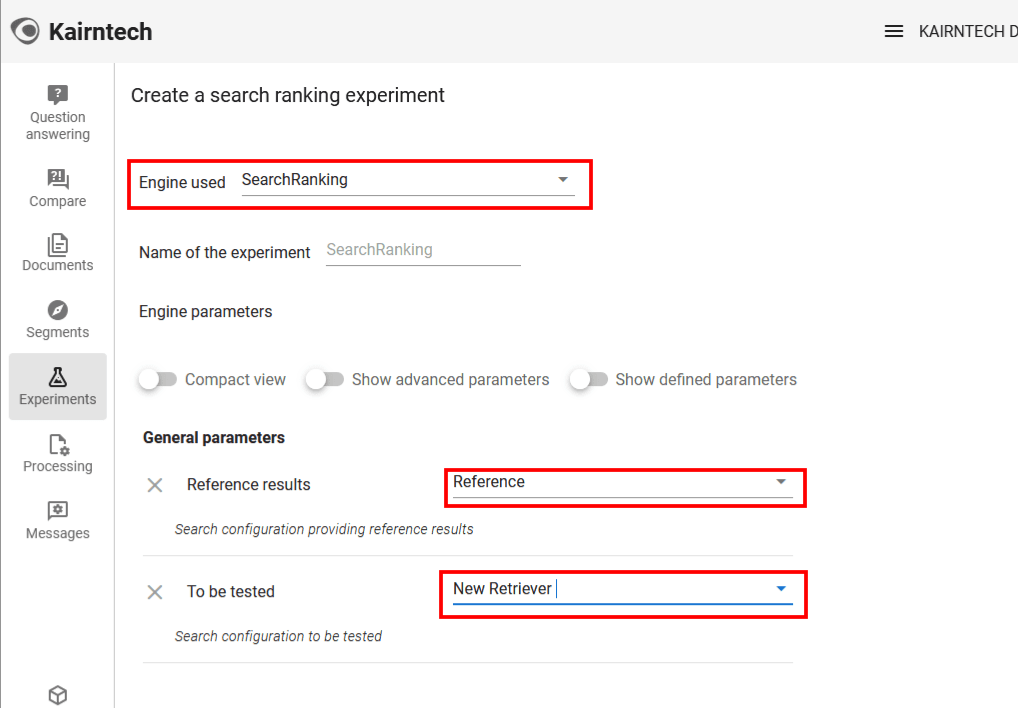Open the To be tested dropdown

[781, 589]
